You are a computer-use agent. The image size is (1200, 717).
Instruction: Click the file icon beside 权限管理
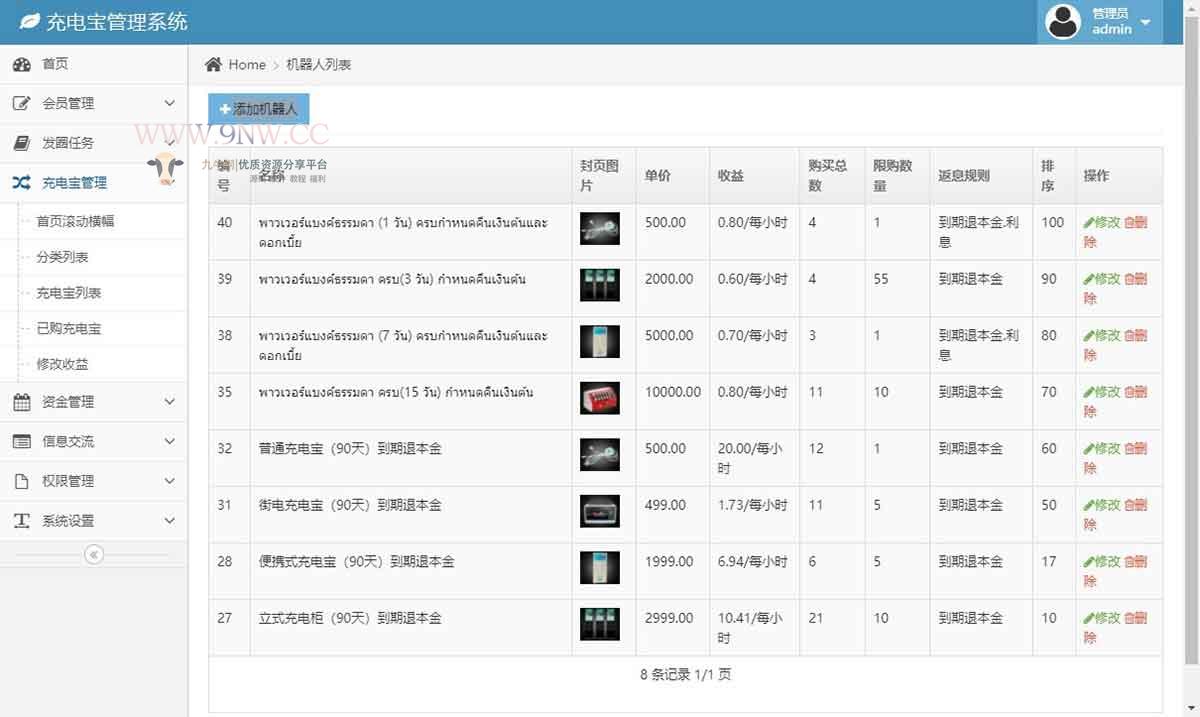point(22,481)
